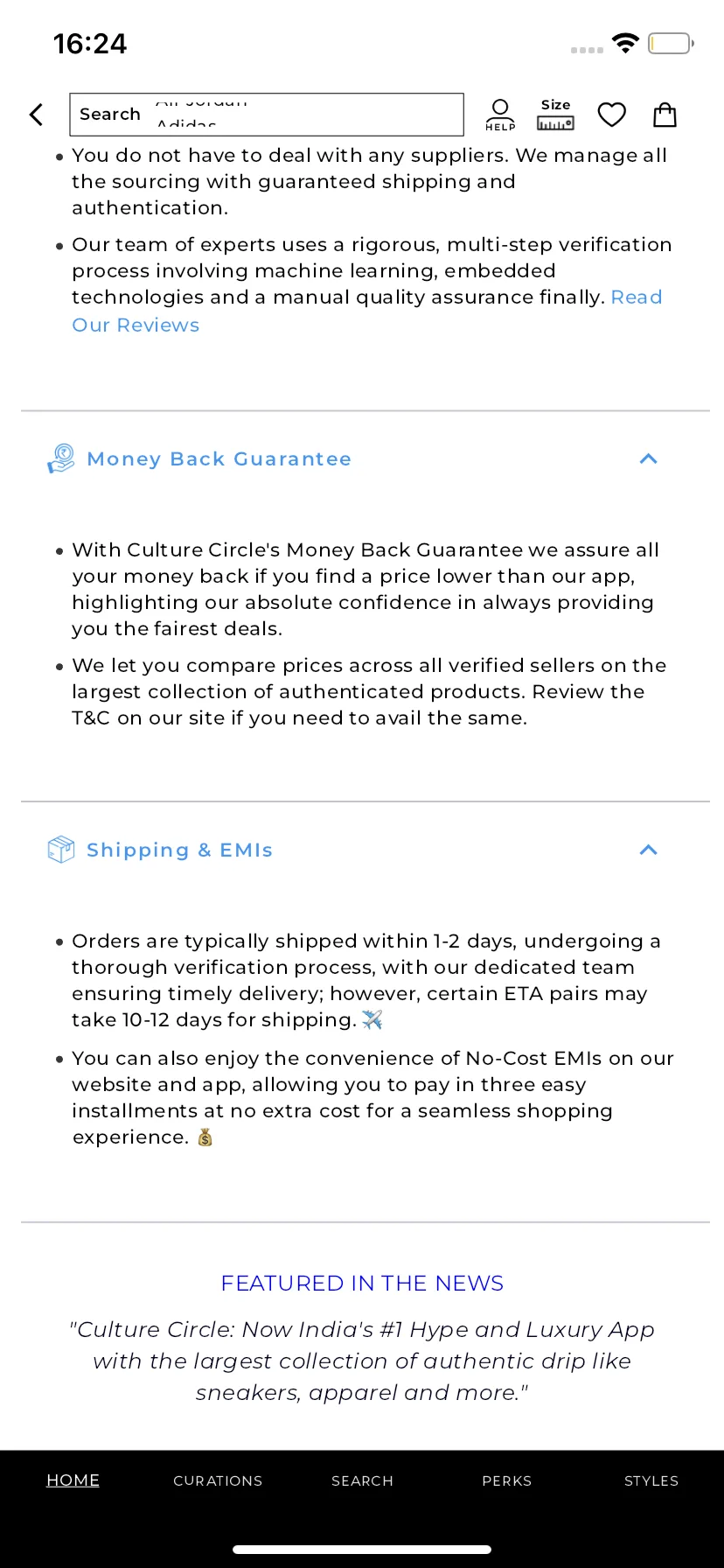
Task: Open the bottom Search tab
Action: pos(362,1480)
